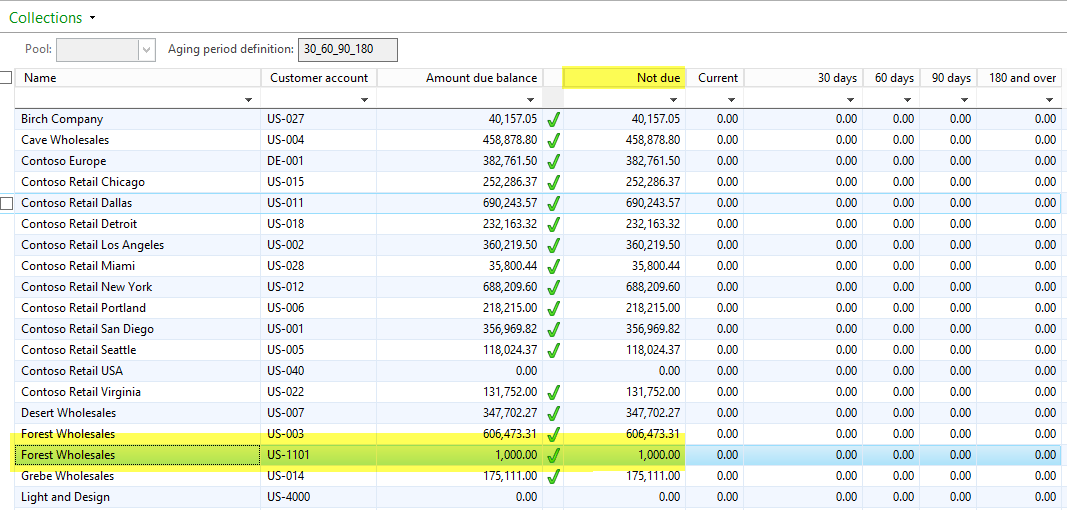Click green checkmark for Desert Wholesales
The image size is (1067, 510).
point(553,413)
